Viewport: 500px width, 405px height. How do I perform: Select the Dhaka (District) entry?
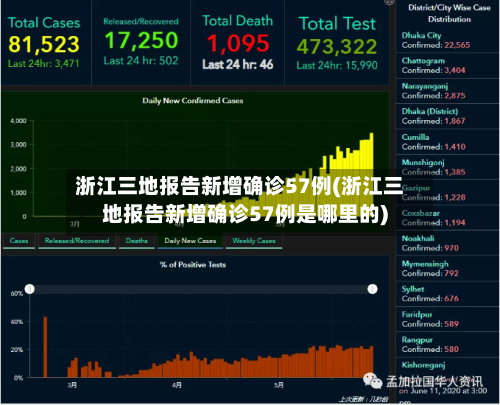(447, 116)
